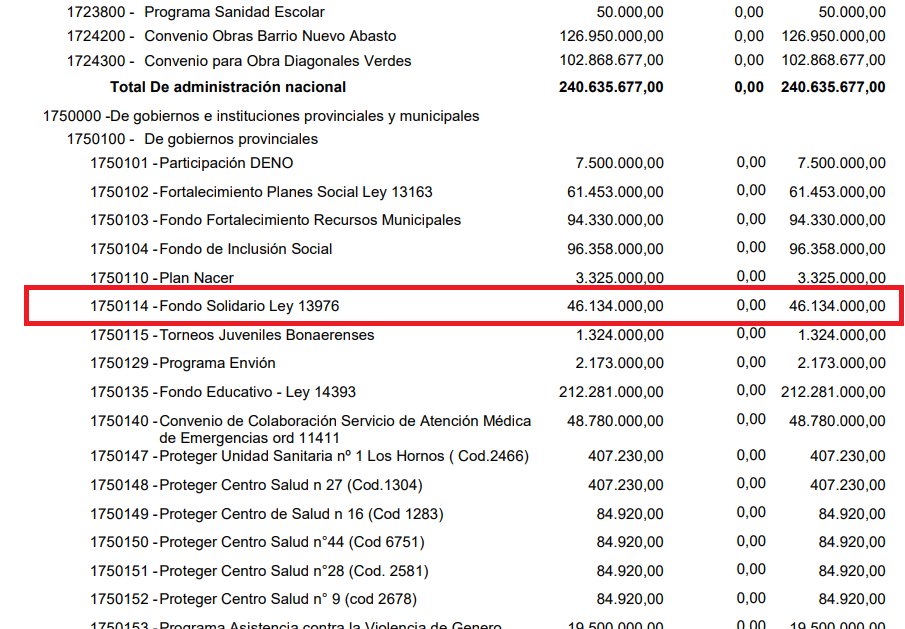Select Fortalecimiento Planes Social Ley 13163

[x=296, y=192]
